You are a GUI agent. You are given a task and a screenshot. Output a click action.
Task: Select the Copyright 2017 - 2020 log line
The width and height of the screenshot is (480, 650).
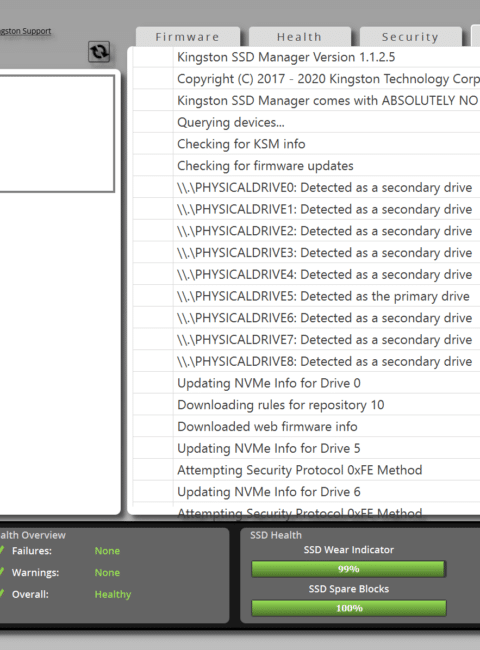pyautogui.click(x=306, y=79)
